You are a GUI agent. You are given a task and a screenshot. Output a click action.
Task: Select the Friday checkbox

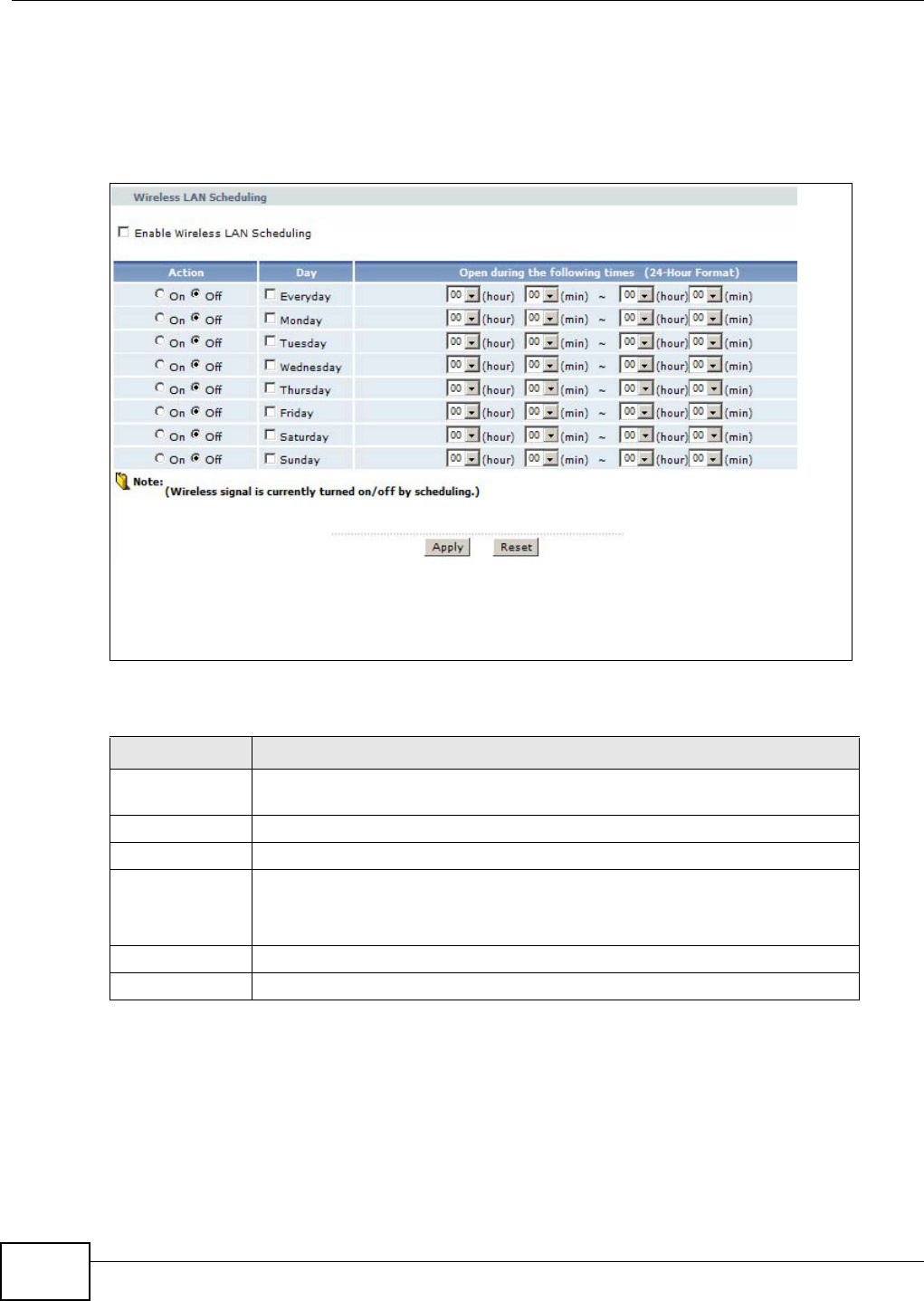[270, 412]
